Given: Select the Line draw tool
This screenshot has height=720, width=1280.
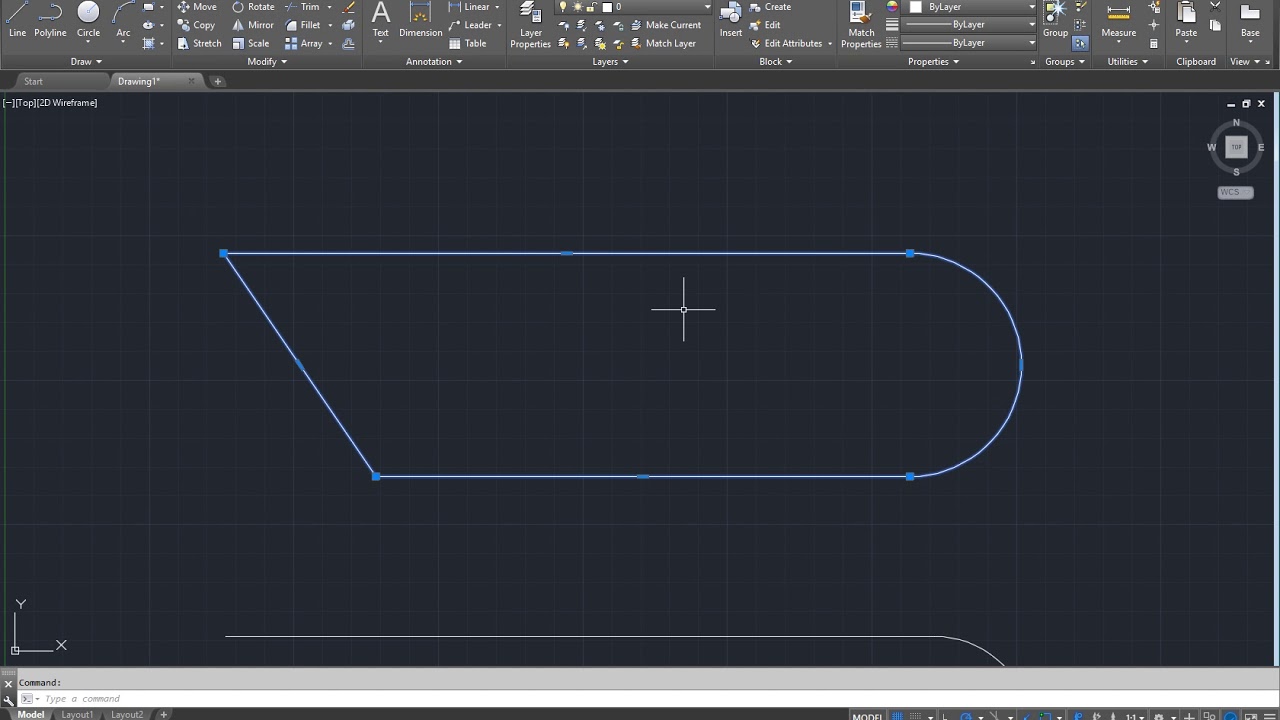Looking at the screenshot, I should pyautogui.click(x=17, y=20).
